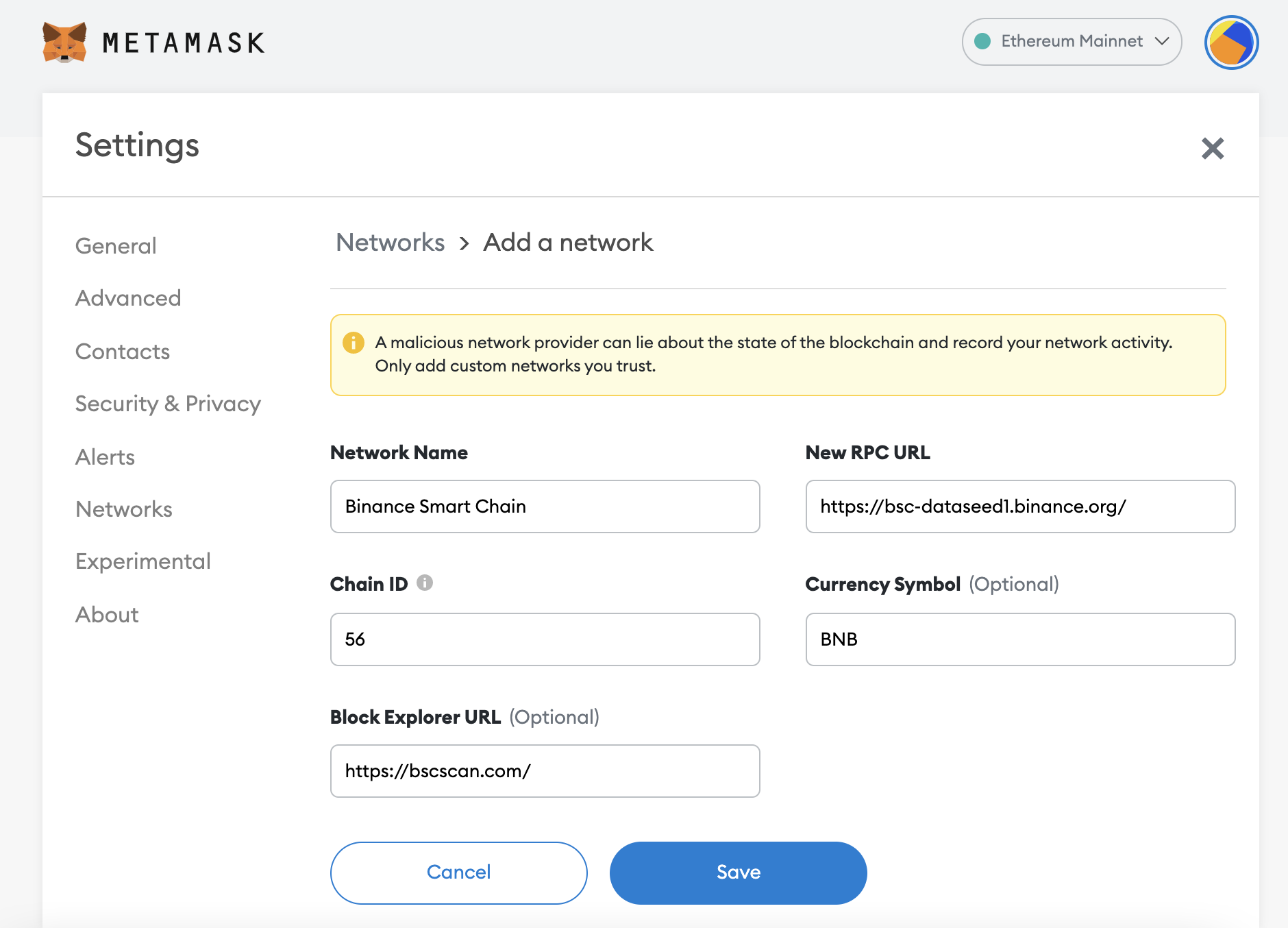Go back via Networks breadcrumb link
Viewport: 1288px width, 928px height.
pyautogui.click(x=390, y=243)
